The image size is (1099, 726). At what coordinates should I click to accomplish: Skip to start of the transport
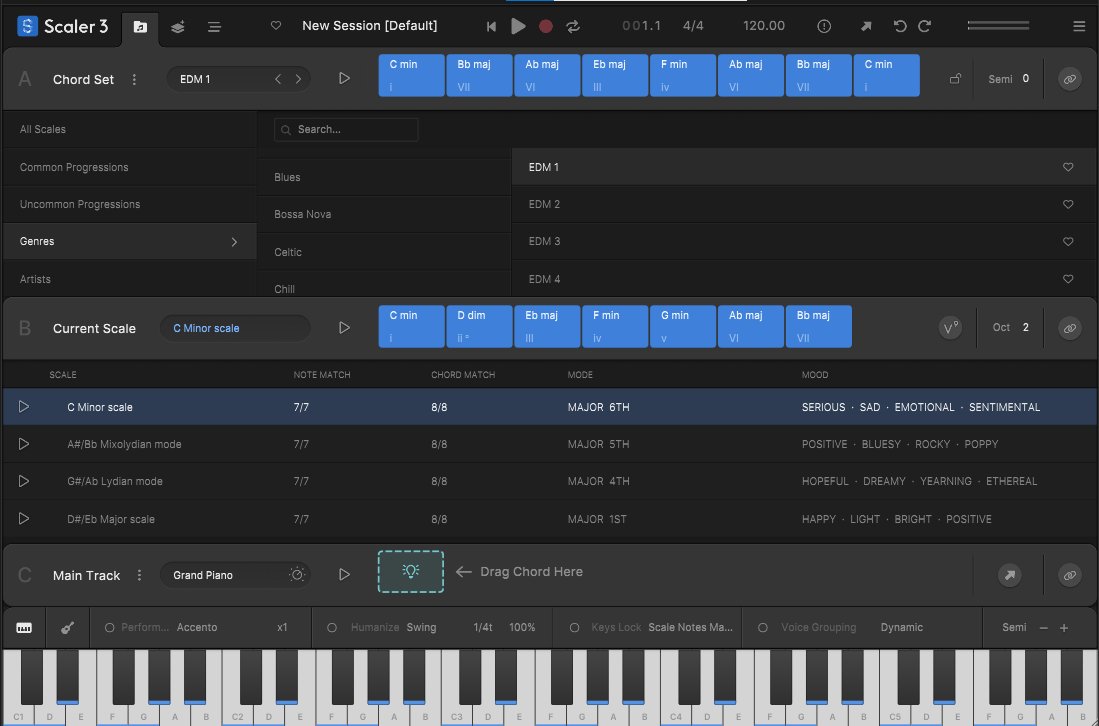point(491,27)
